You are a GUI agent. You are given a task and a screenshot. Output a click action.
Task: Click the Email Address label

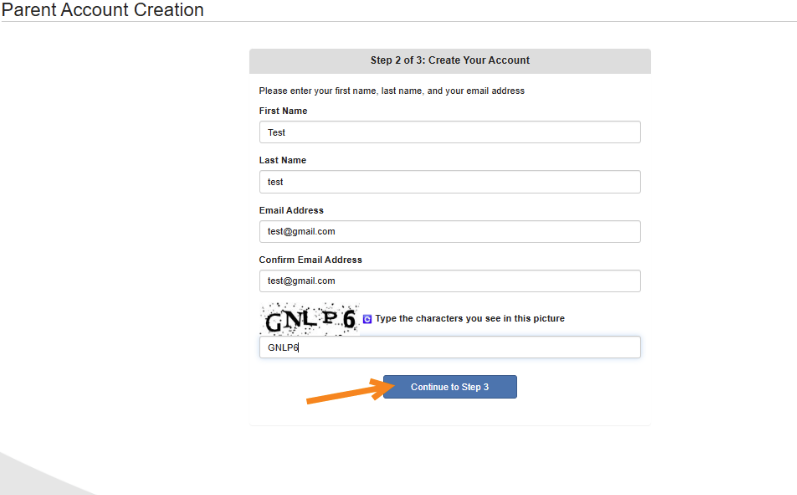coord(291,210)
